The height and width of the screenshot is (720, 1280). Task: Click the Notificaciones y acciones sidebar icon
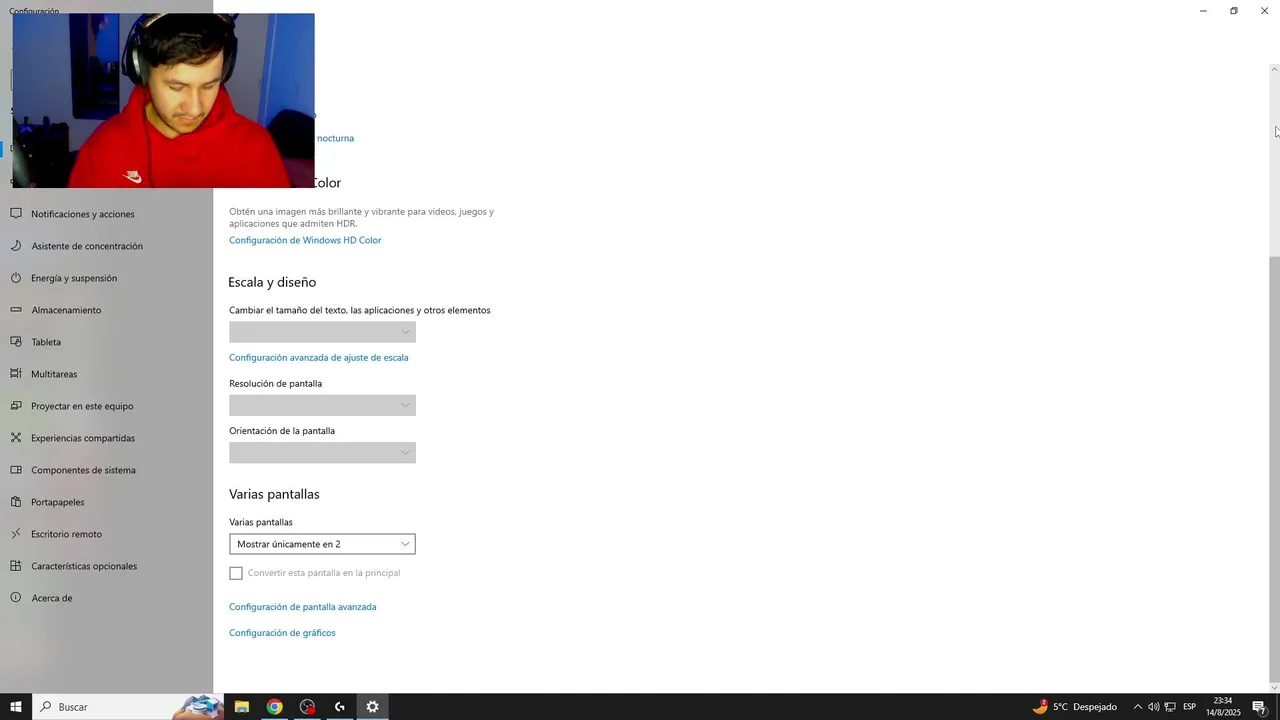[16, 214]
